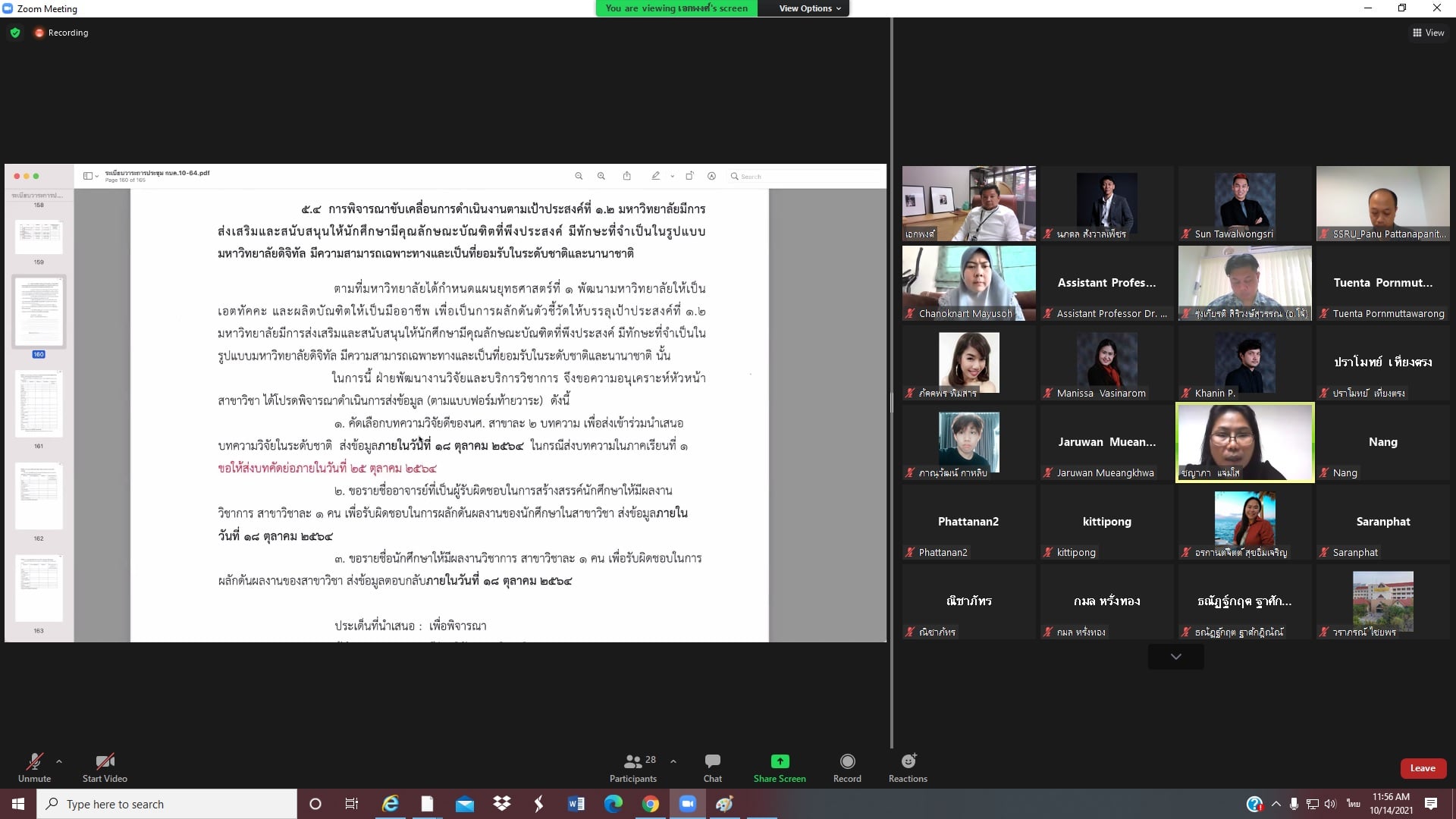The height and width of the screenshot is (819, 1456).
Task: Open the View Options dropdown
Action: (x=809, y=8)
